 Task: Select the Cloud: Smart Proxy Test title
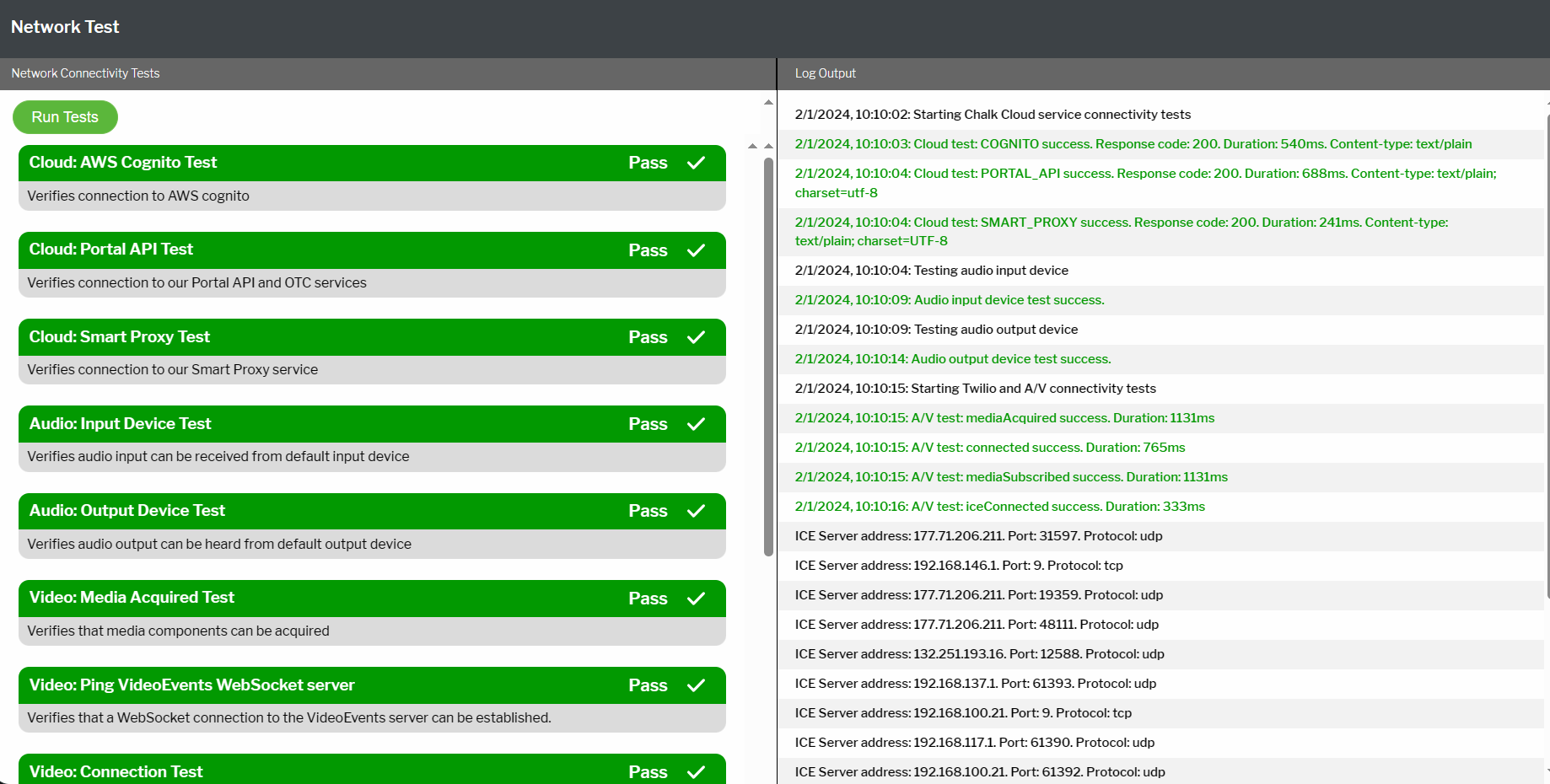(x=120, y=337)
